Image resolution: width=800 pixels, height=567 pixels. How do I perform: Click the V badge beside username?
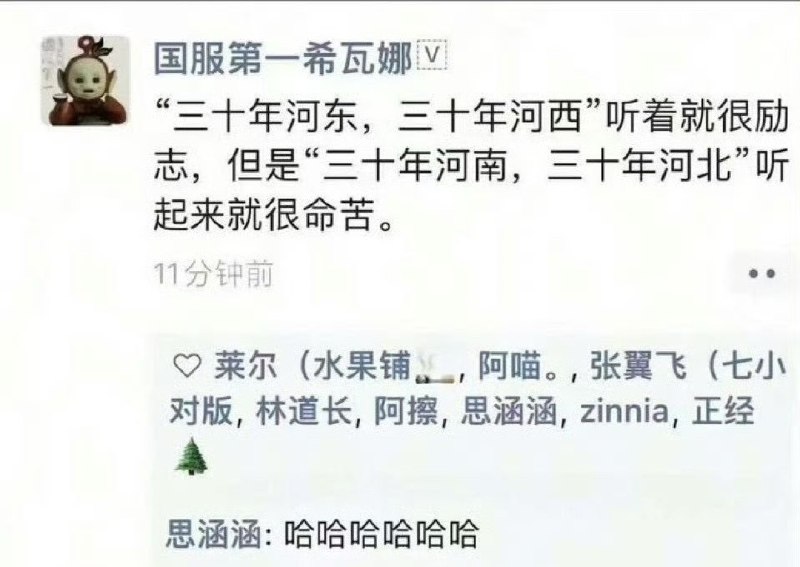click(x=432, y=55)
